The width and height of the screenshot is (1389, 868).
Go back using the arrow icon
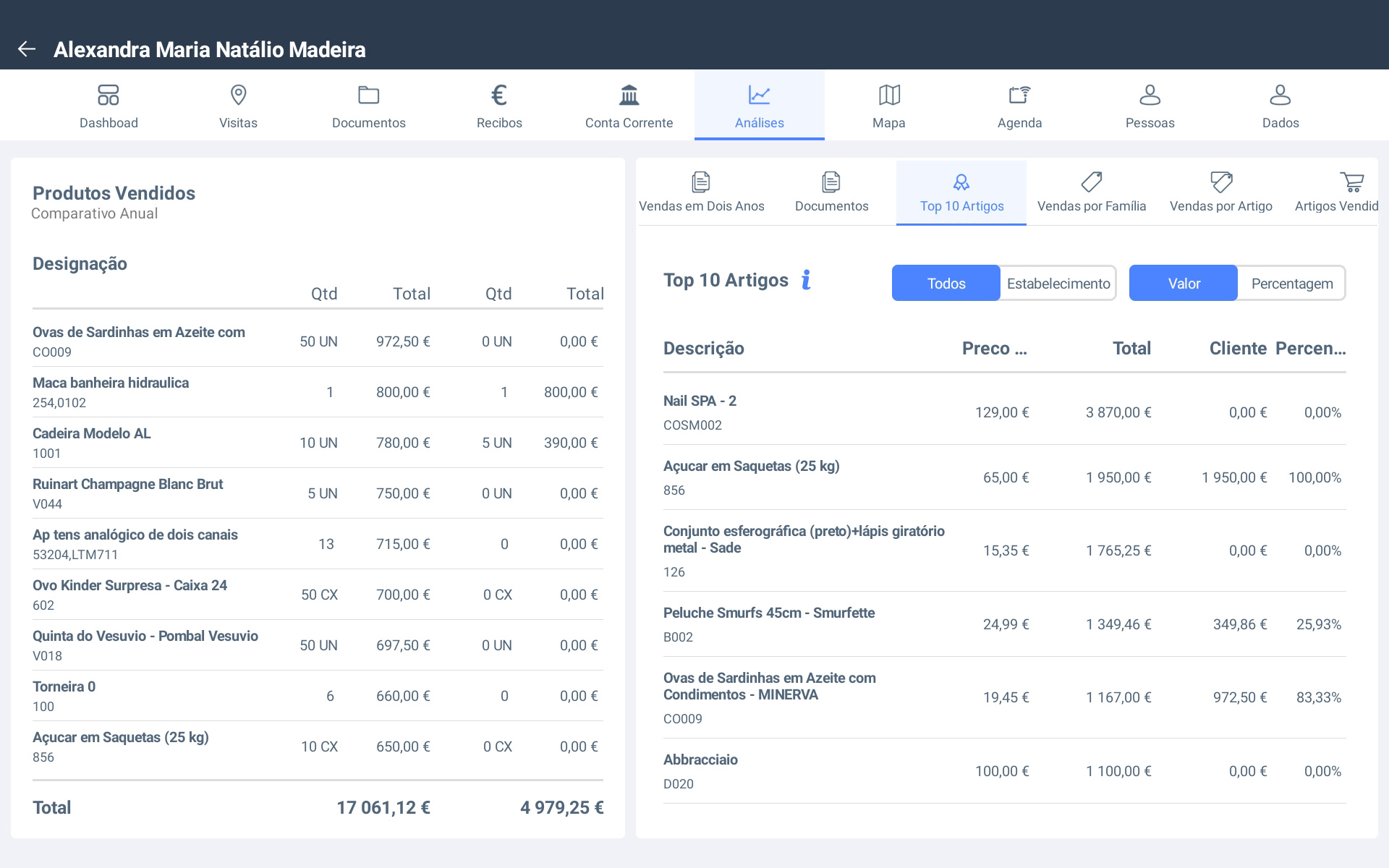pos(27,49)
